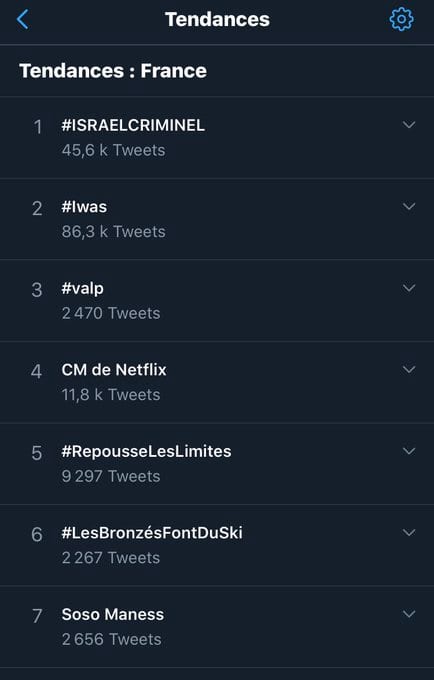Open #RepousseLesLimites hashtag

point(146,451)
